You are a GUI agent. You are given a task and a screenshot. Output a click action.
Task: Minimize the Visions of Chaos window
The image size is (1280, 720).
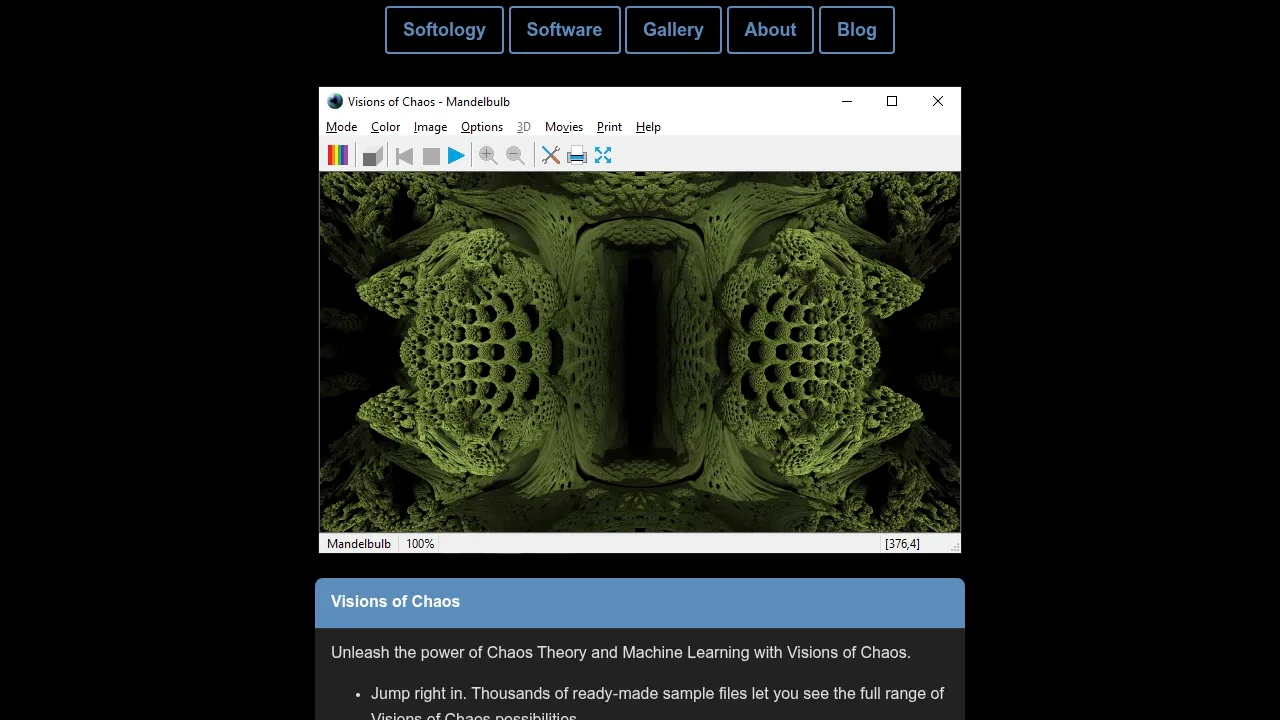[847, 101]
